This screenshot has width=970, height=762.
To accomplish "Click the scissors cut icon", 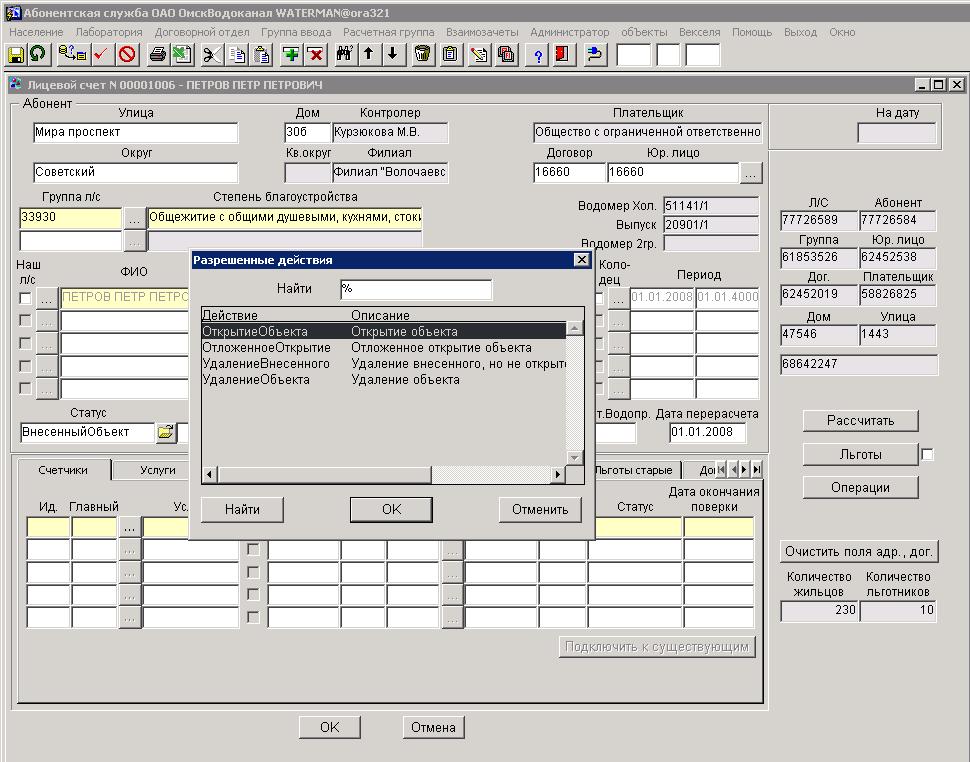I will (212, 54).
